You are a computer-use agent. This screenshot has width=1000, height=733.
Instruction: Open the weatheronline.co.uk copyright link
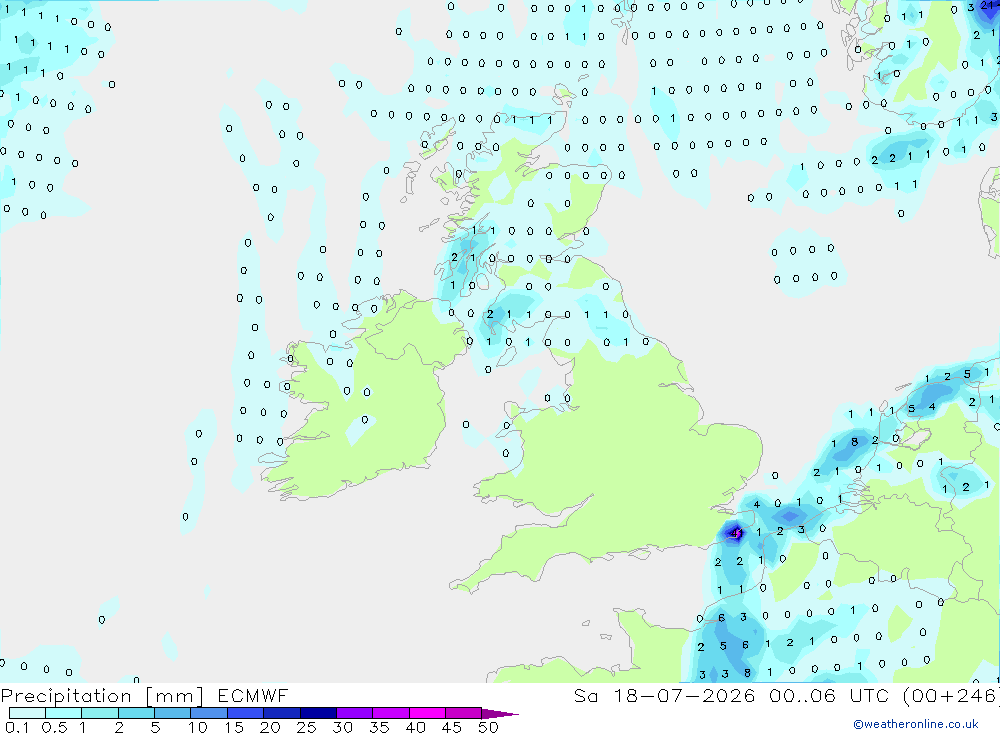(916, 724)
